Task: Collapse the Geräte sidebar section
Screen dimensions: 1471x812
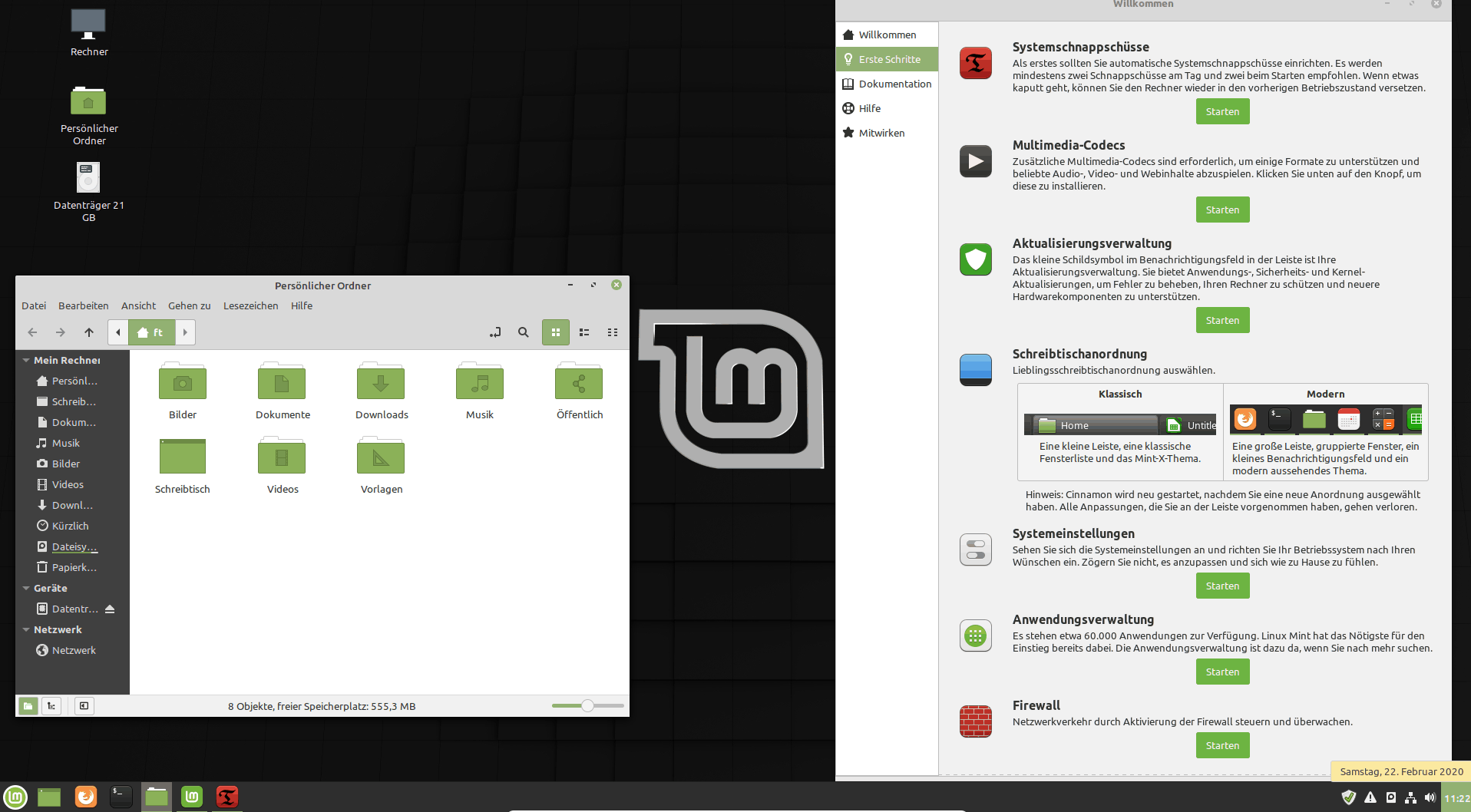Action: pyautogui.click(x=26, y=588)
